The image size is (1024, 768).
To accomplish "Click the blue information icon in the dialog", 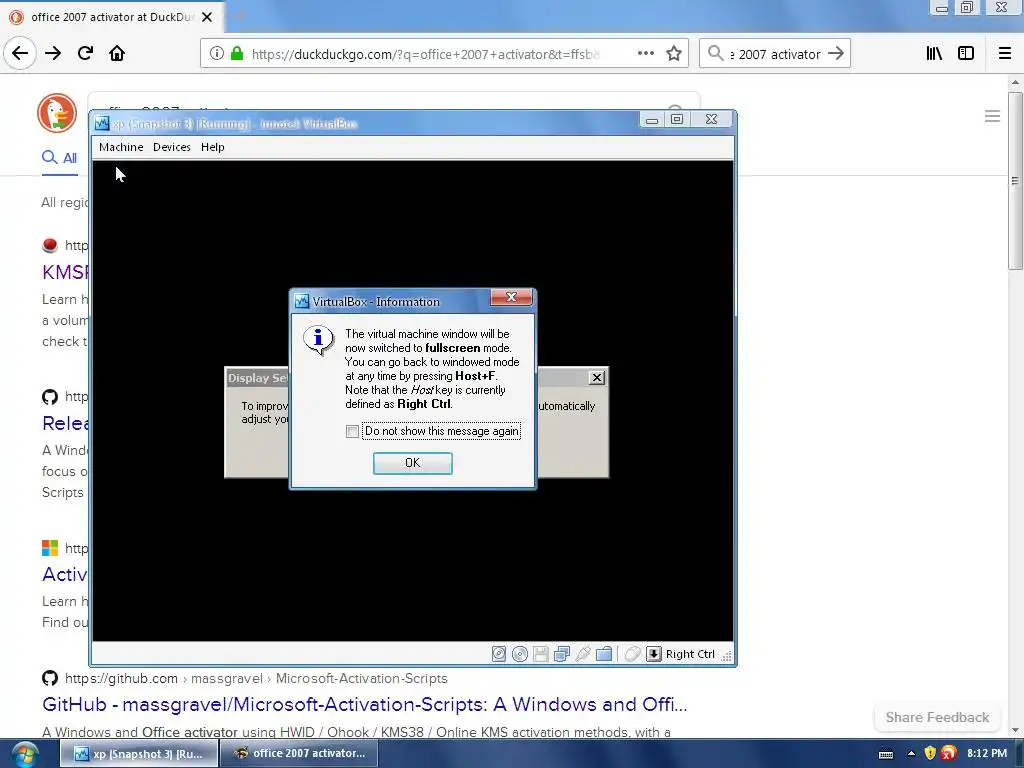I will coord(318,340).
